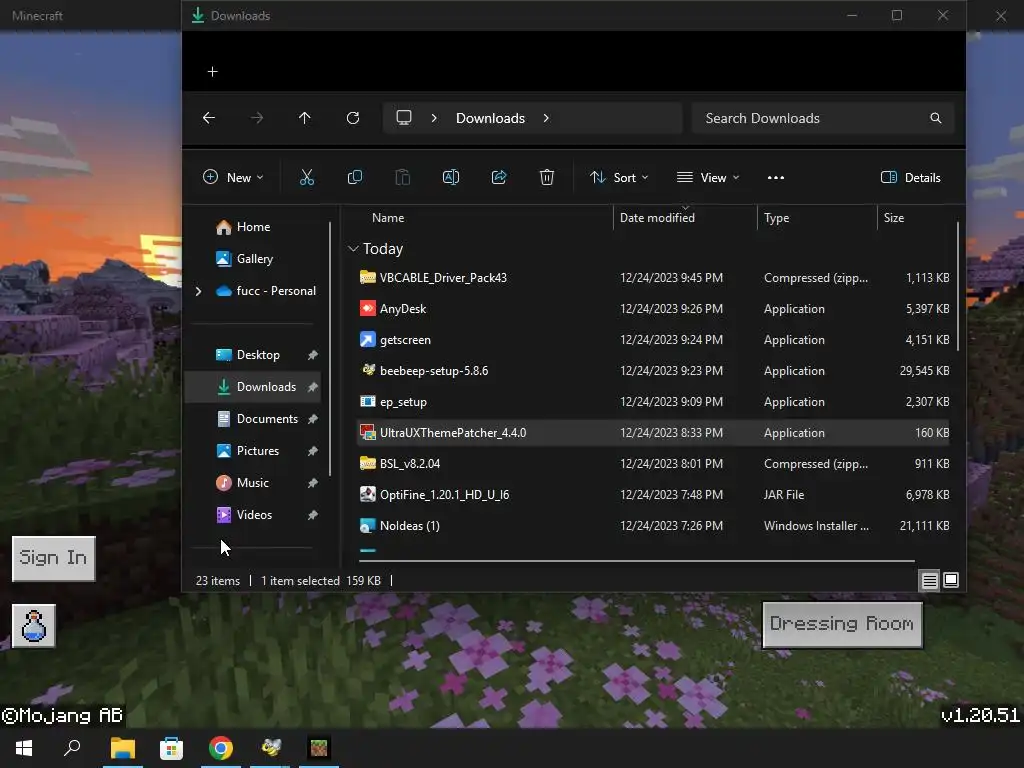
Task: Click the AnyDesk file icon
Action: (368, 308)
